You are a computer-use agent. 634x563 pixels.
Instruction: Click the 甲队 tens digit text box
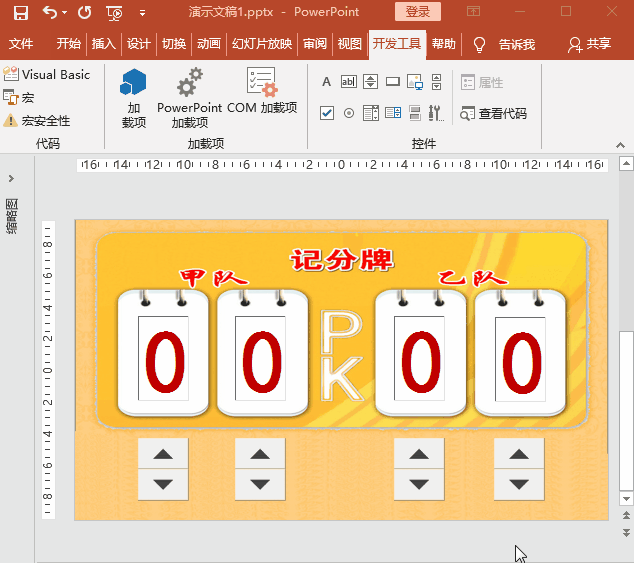point(163,358)
